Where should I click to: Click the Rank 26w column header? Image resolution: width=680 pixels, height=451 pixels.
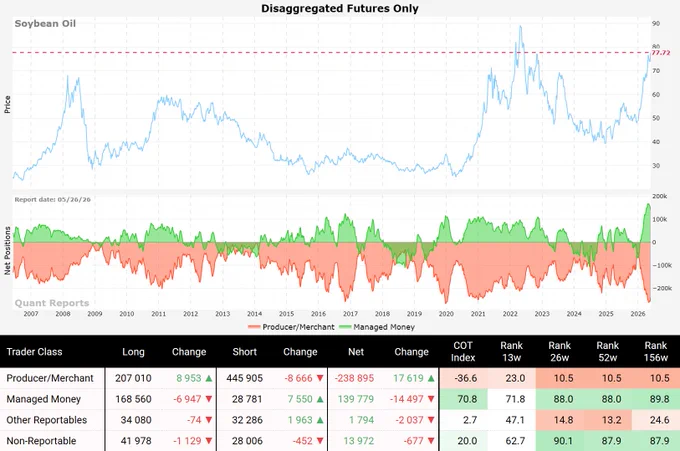pos(559,352)
